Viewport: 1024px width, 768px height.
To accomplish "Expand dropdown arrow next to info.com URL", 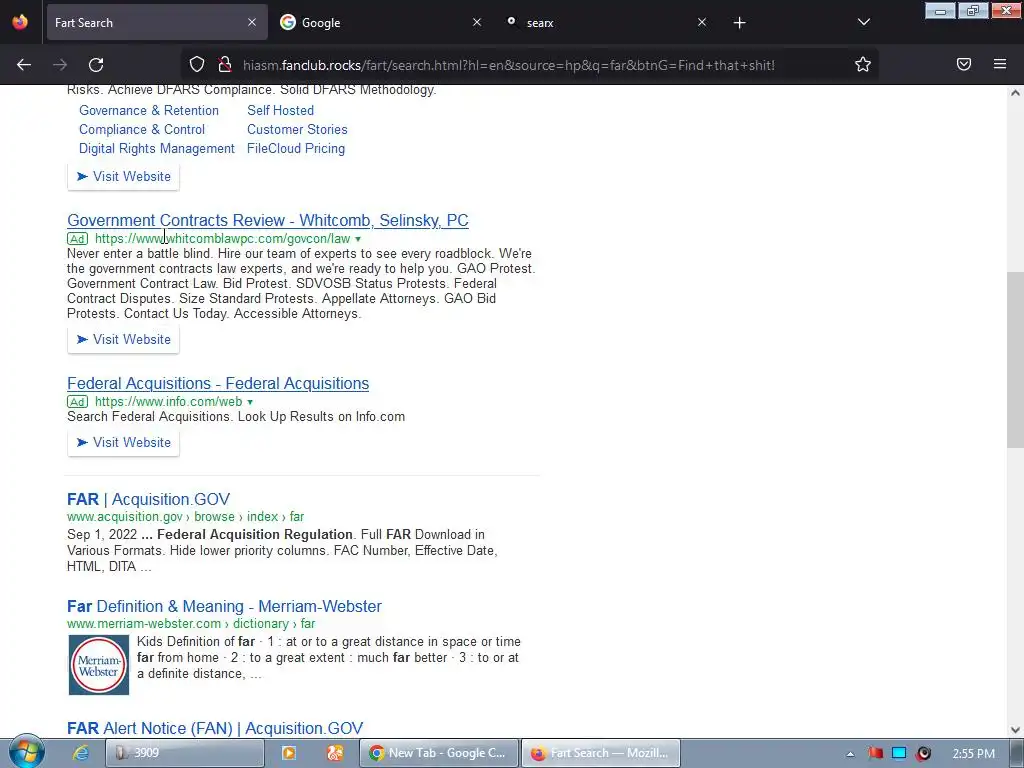I will tap(250, 402).
